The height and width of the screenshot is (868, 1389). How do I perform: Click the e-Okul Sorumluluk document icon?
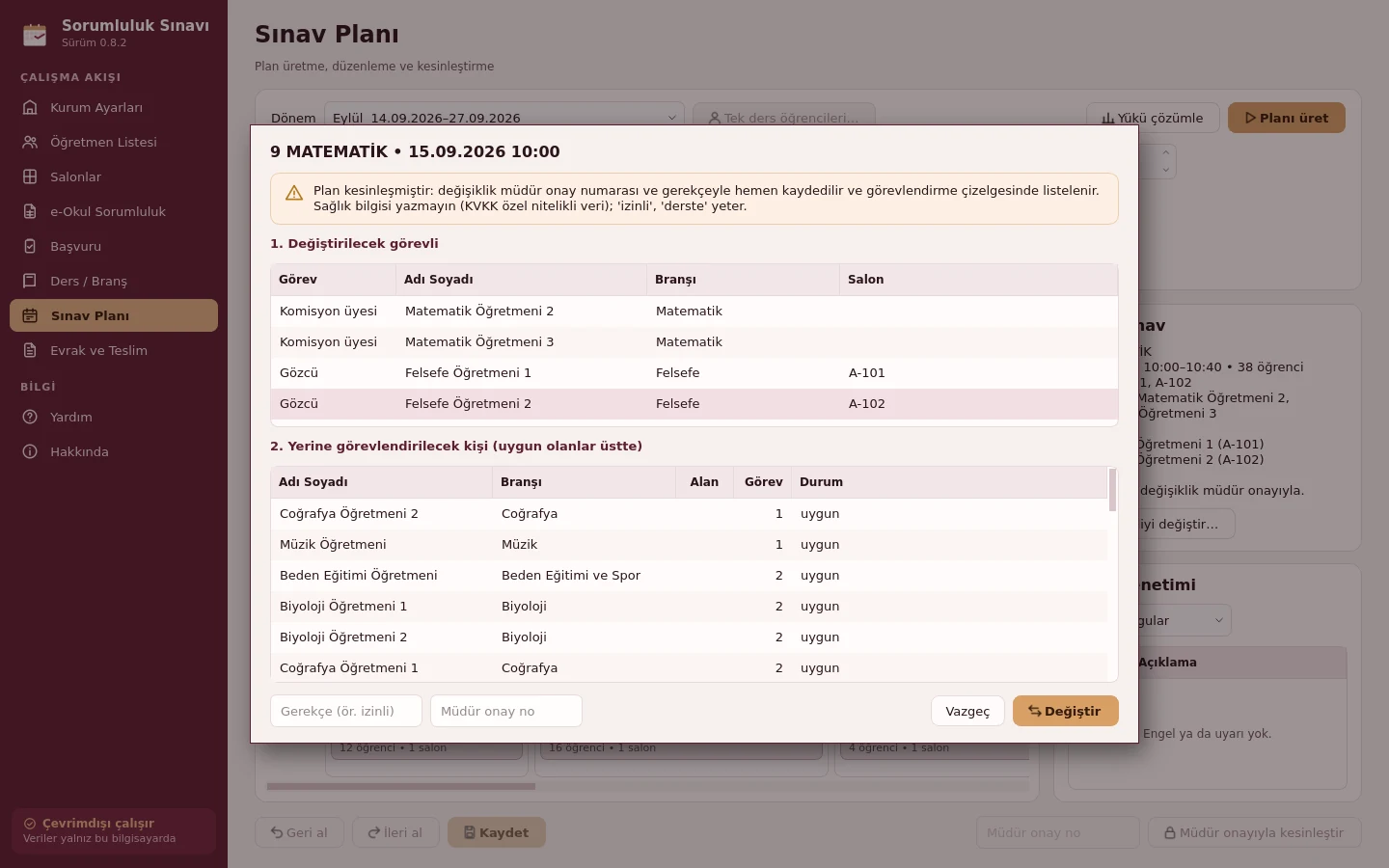pos(30,211)
